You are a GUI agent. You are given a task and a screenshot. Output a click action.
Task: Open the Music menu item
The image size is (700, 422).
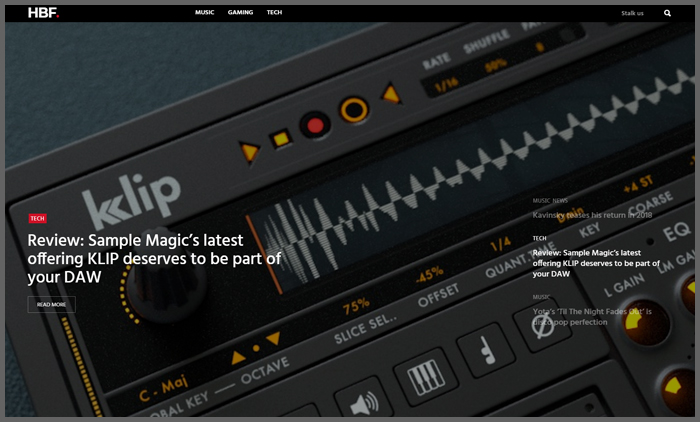204,13
